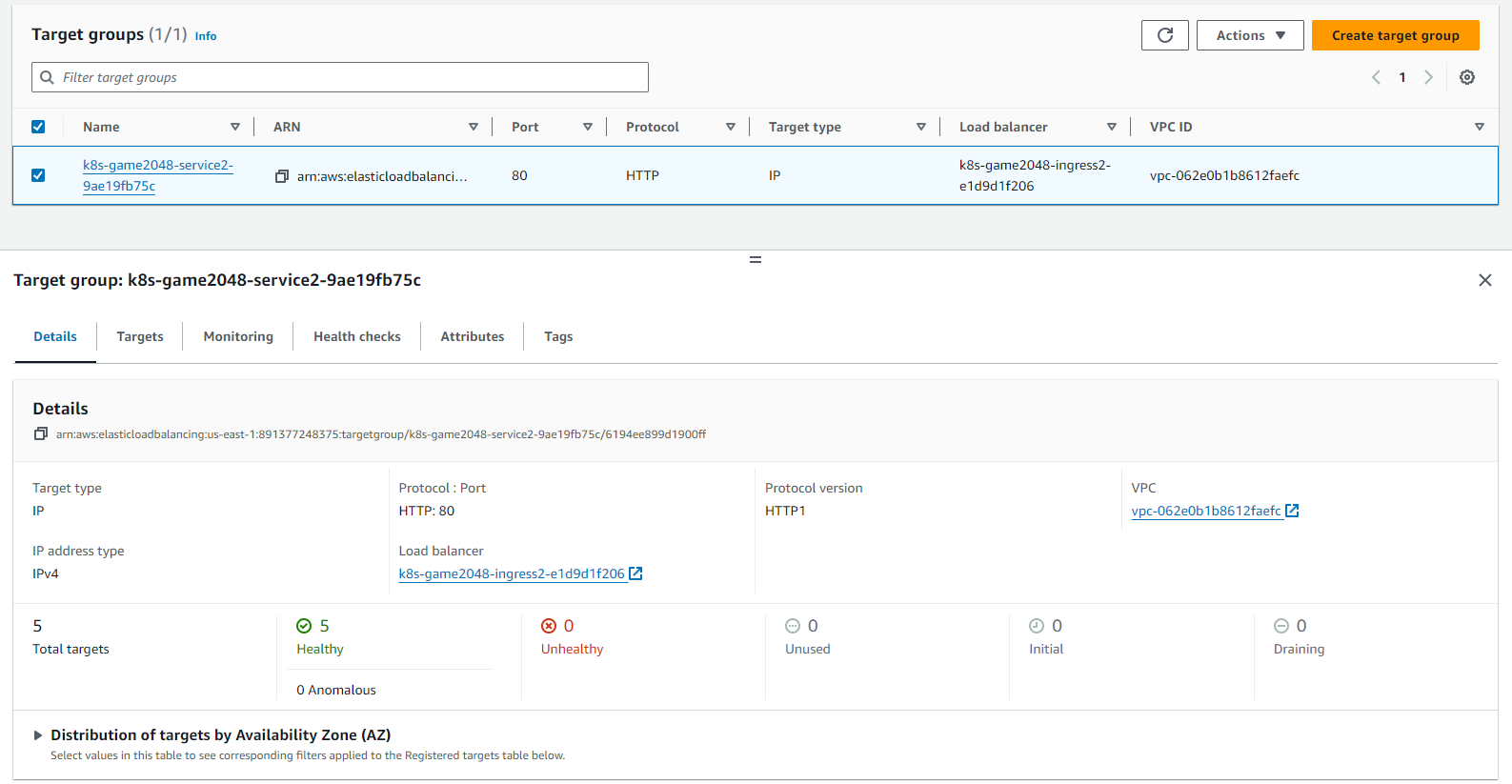The image size is (1512, 784).
Task: Go to previous page arrow
Action: pyautogui.click(x=1376, y=77)
